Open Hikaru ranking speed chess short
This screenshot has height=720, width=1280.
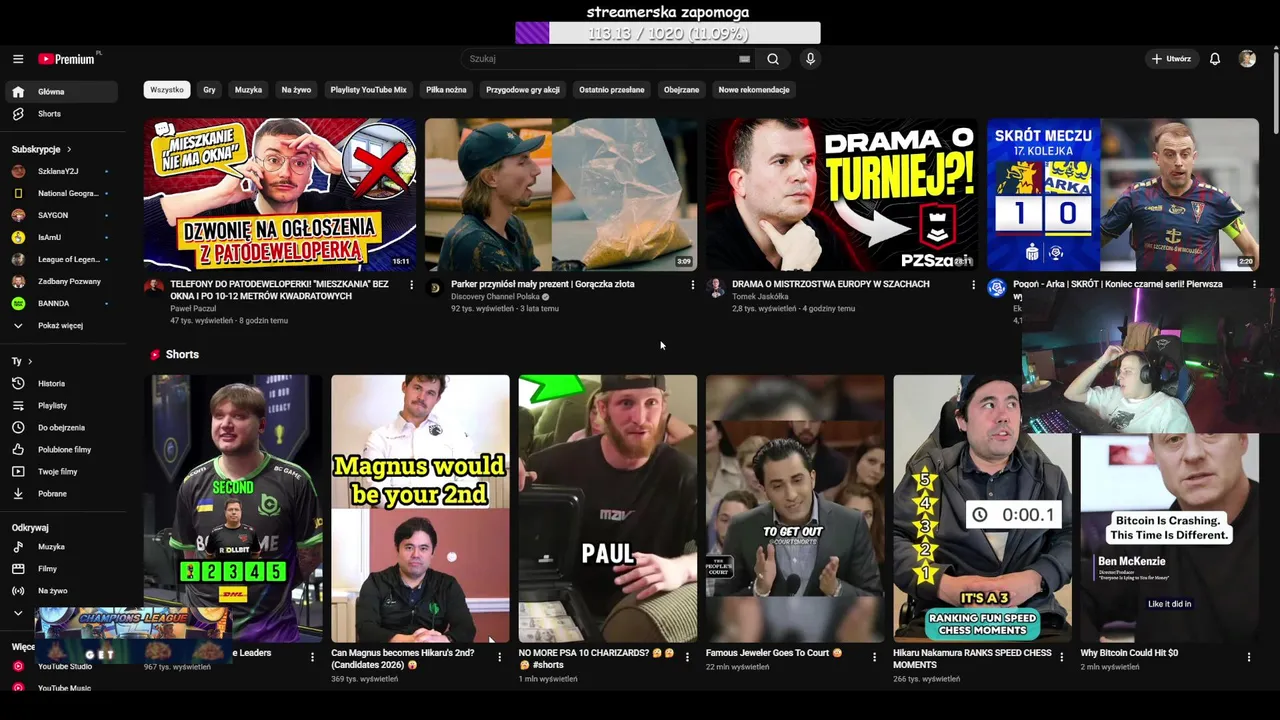click(982, 508)
